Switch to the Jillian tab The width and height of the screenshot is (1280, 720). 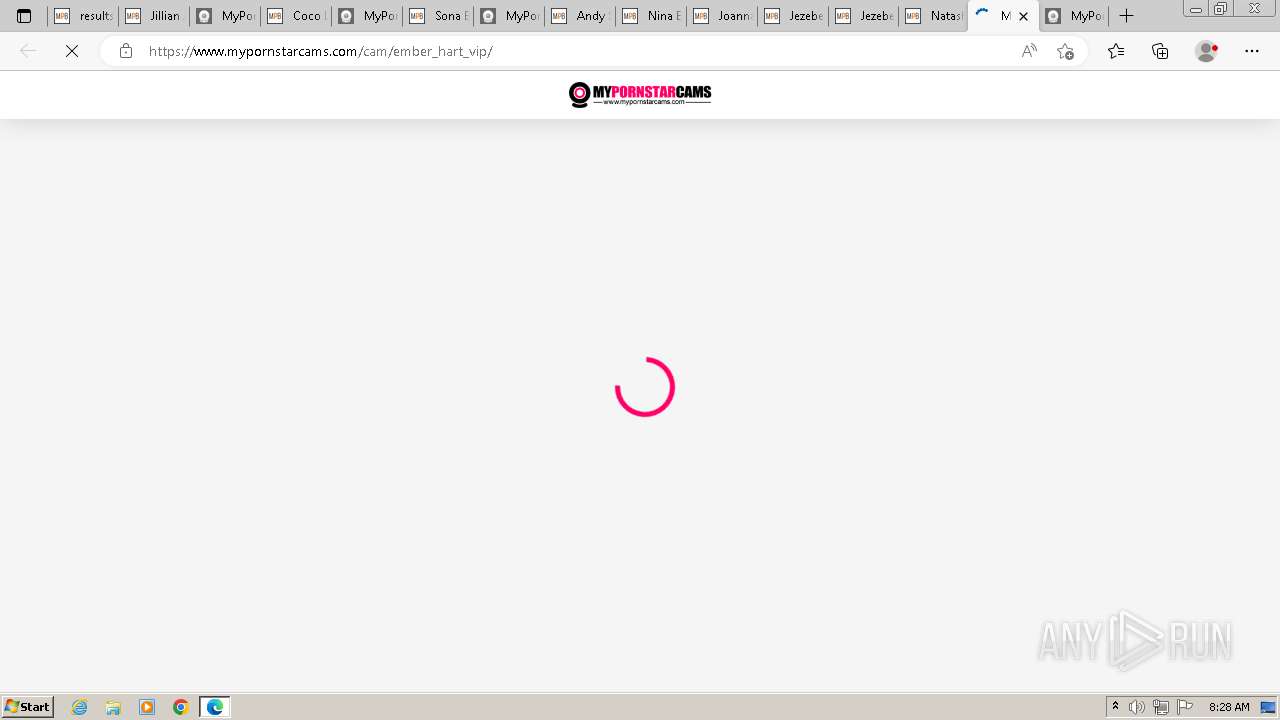[154, 16]
